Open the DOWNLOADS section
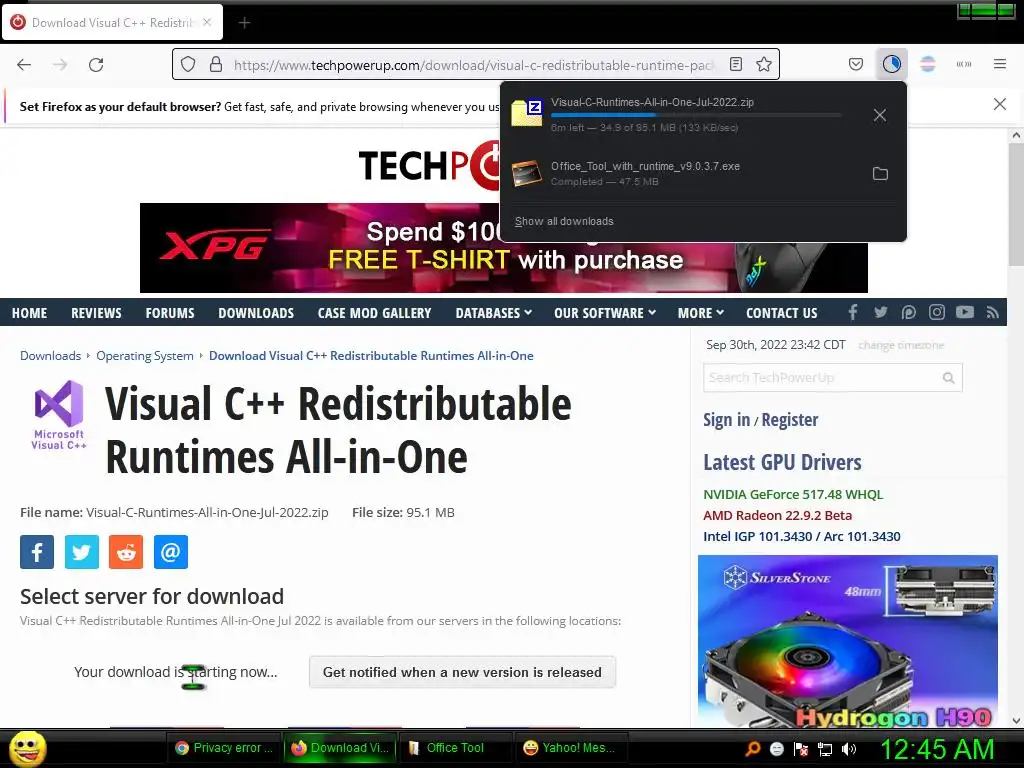1024x768 pixels. coord(256,313)
